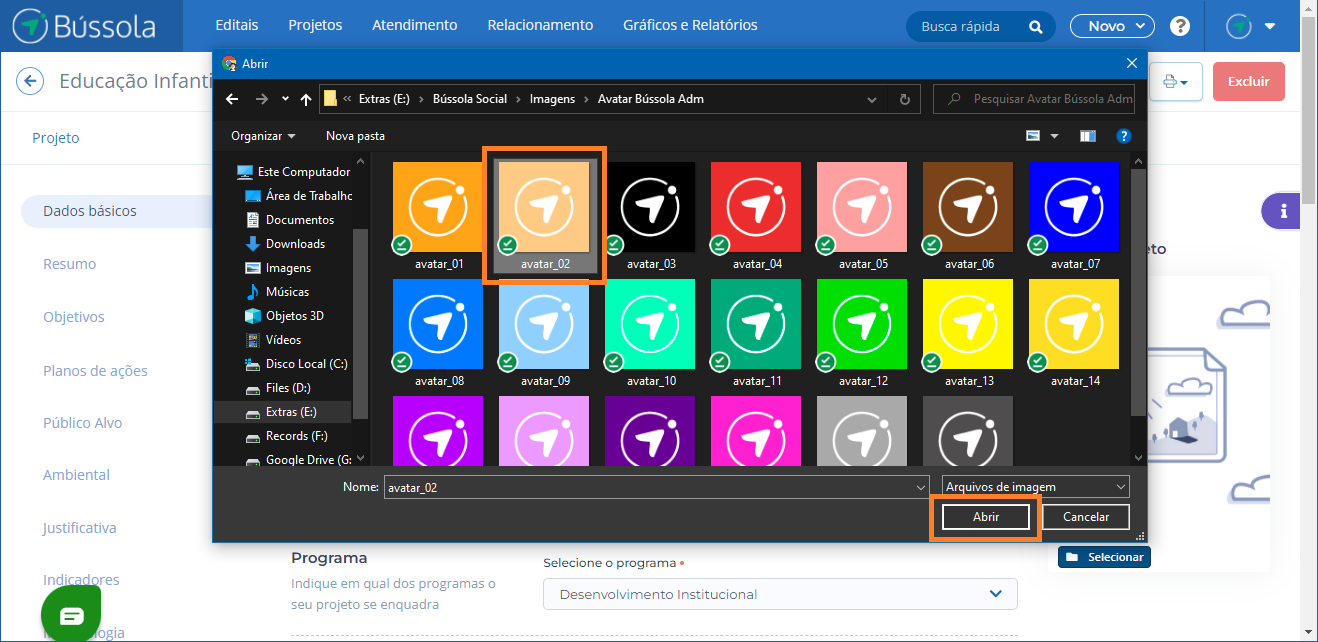Image resolution: width=1318 pixels, height=642 pixels.
Task: Open the green chat widget
Action: (71, 615)
